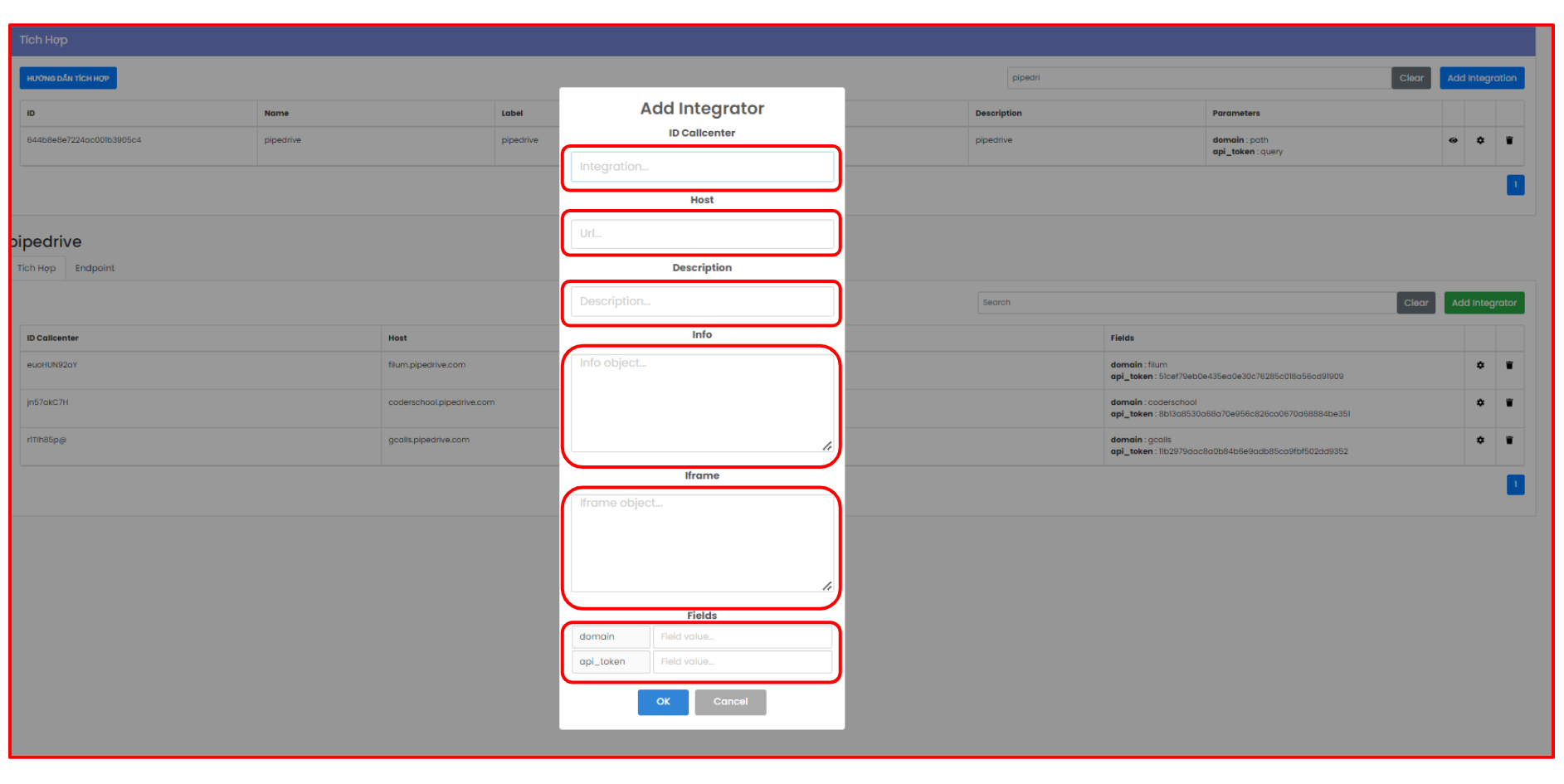
Task: Cancel the Add Integrator dialog
Action: (x=730, y=702)
